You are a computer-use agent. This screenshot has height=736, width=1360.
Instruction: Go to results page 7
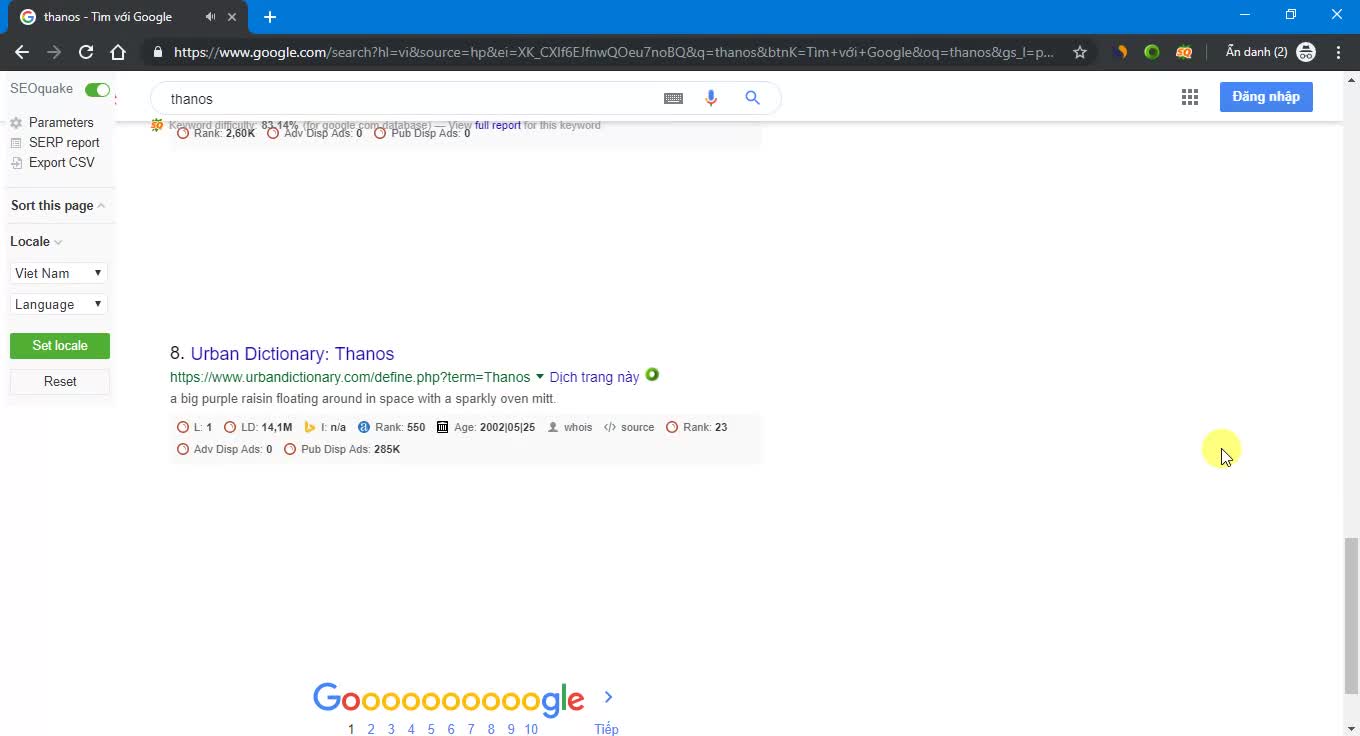[471, 729]
